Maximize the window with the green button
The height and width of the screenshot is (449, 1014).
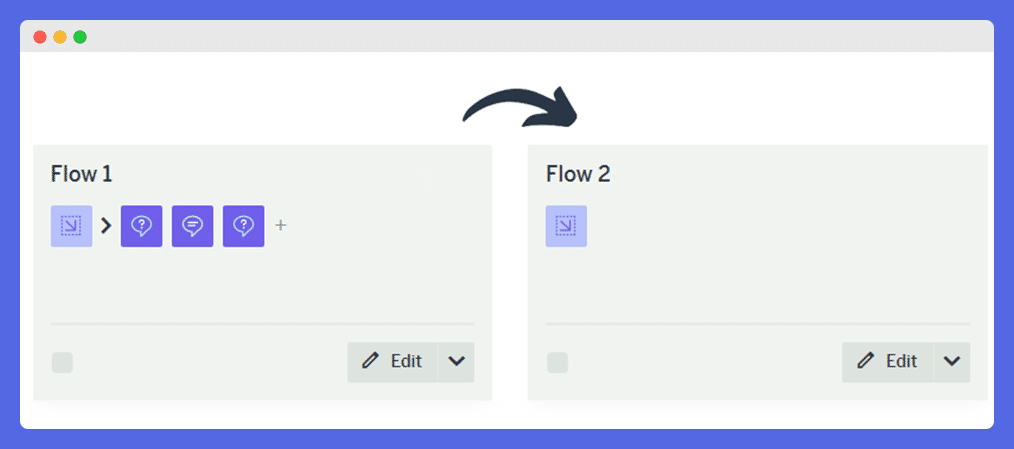[x=80, y=37]
